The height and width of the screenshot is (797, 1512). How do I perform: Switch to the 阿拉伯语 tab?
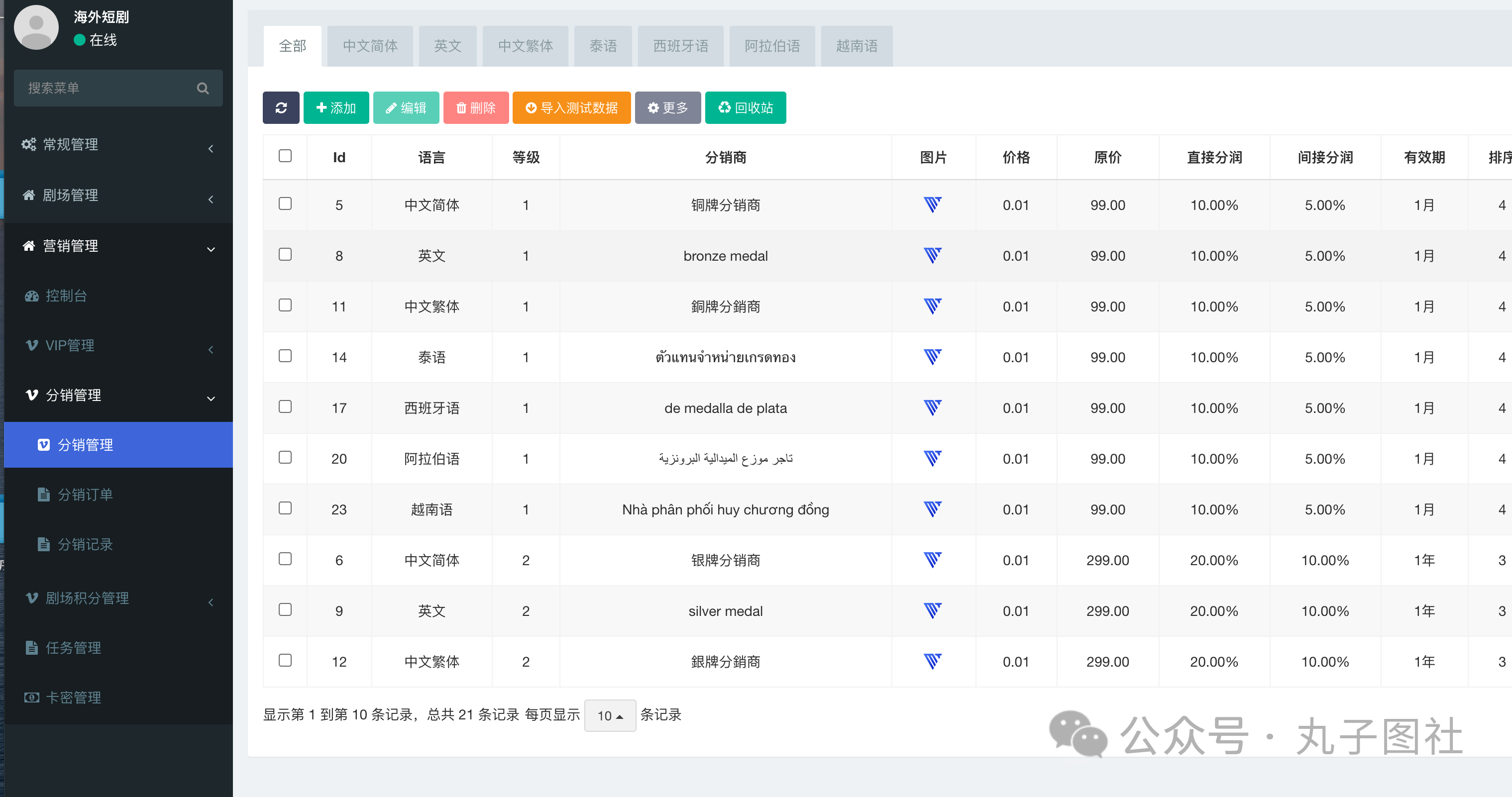click(772, 46)
